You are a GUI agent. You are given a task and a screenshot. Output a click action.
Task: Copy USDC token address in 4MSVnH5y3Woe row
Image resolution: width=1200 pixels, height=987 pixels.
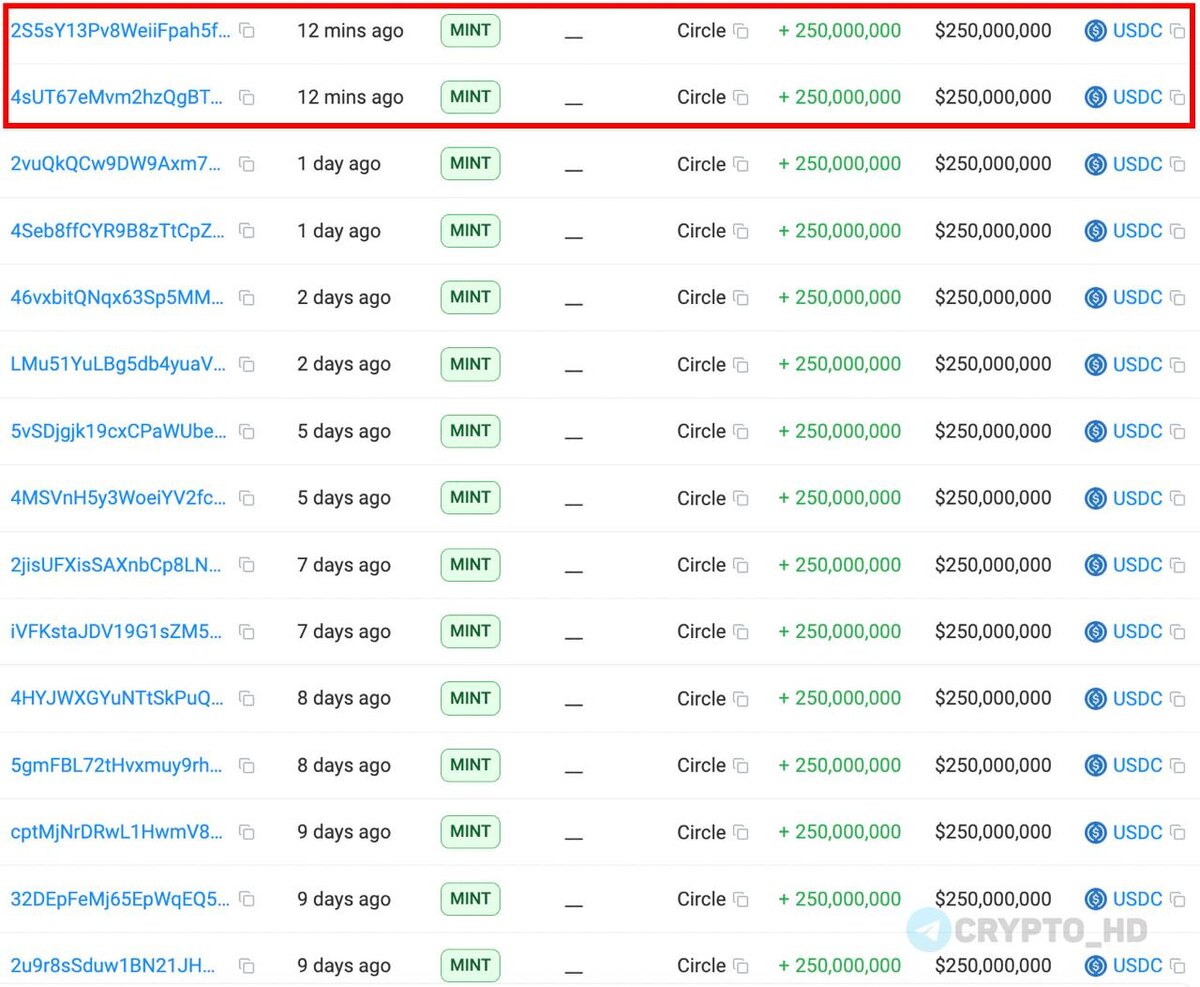(1178, 499)
